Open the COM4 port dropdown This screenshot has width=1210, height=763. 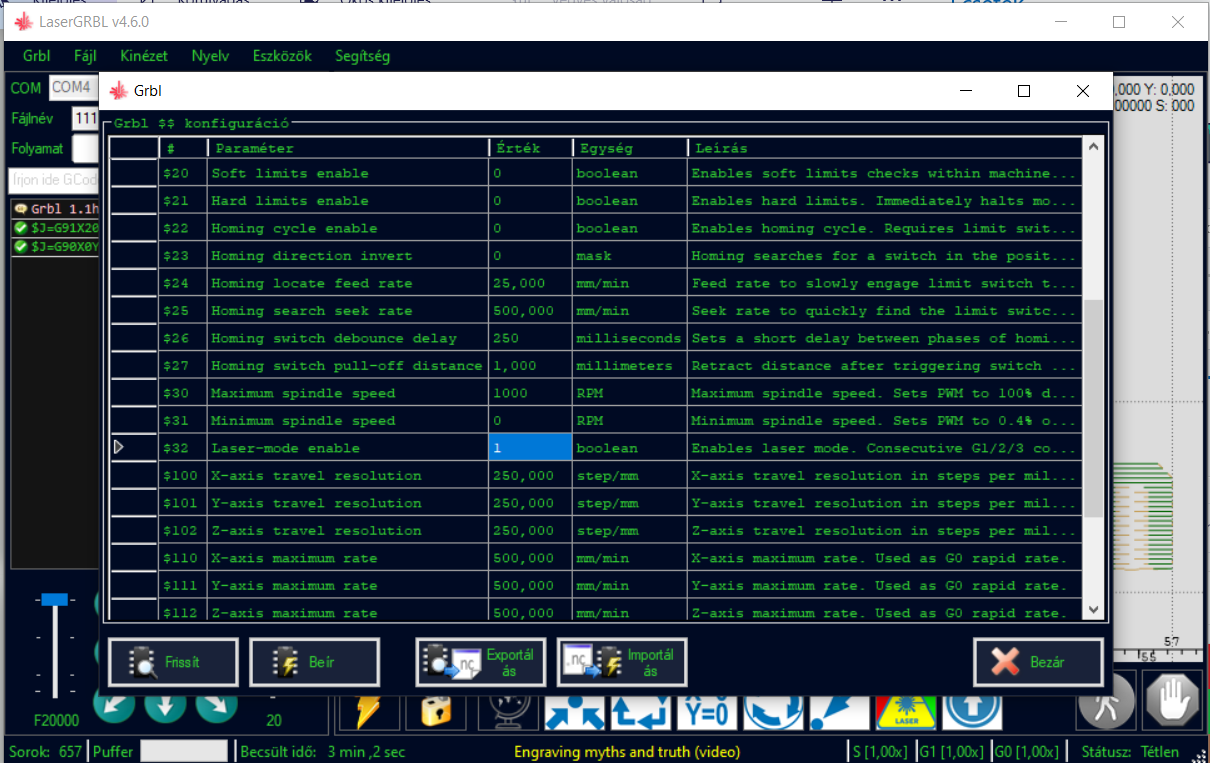point(74,88)
